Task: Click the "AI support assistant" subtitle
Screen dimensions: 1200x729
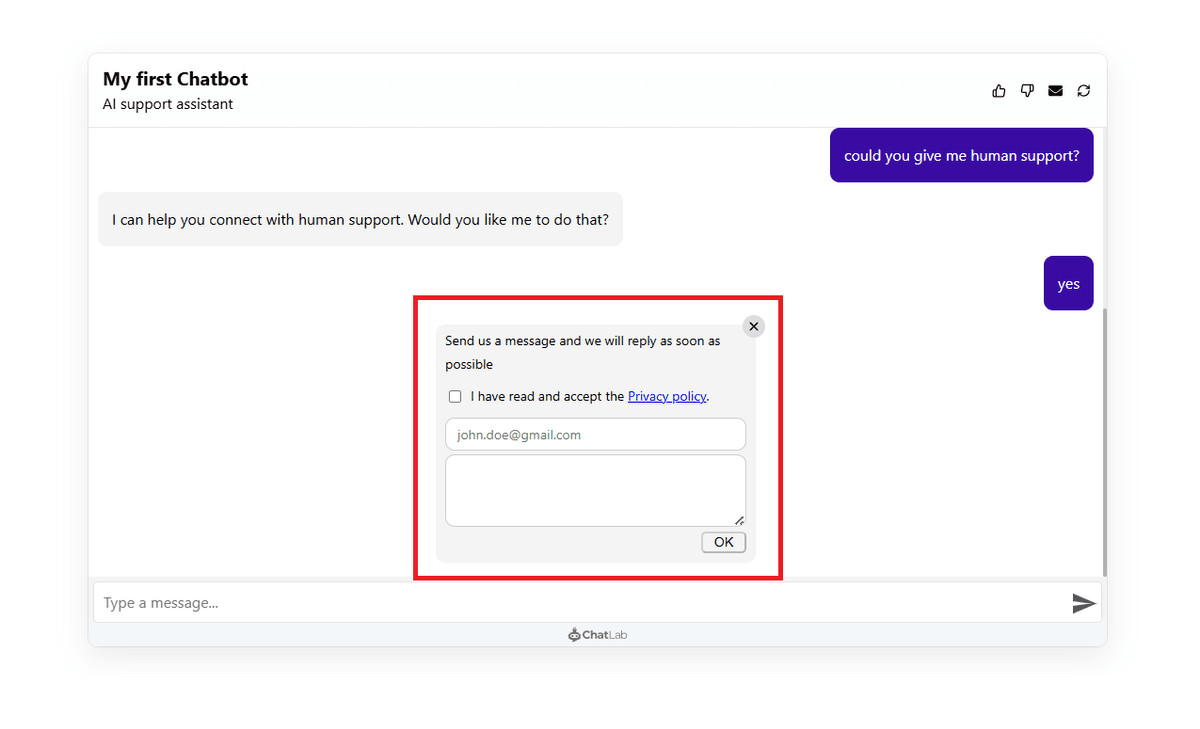Action: point(168,104)
